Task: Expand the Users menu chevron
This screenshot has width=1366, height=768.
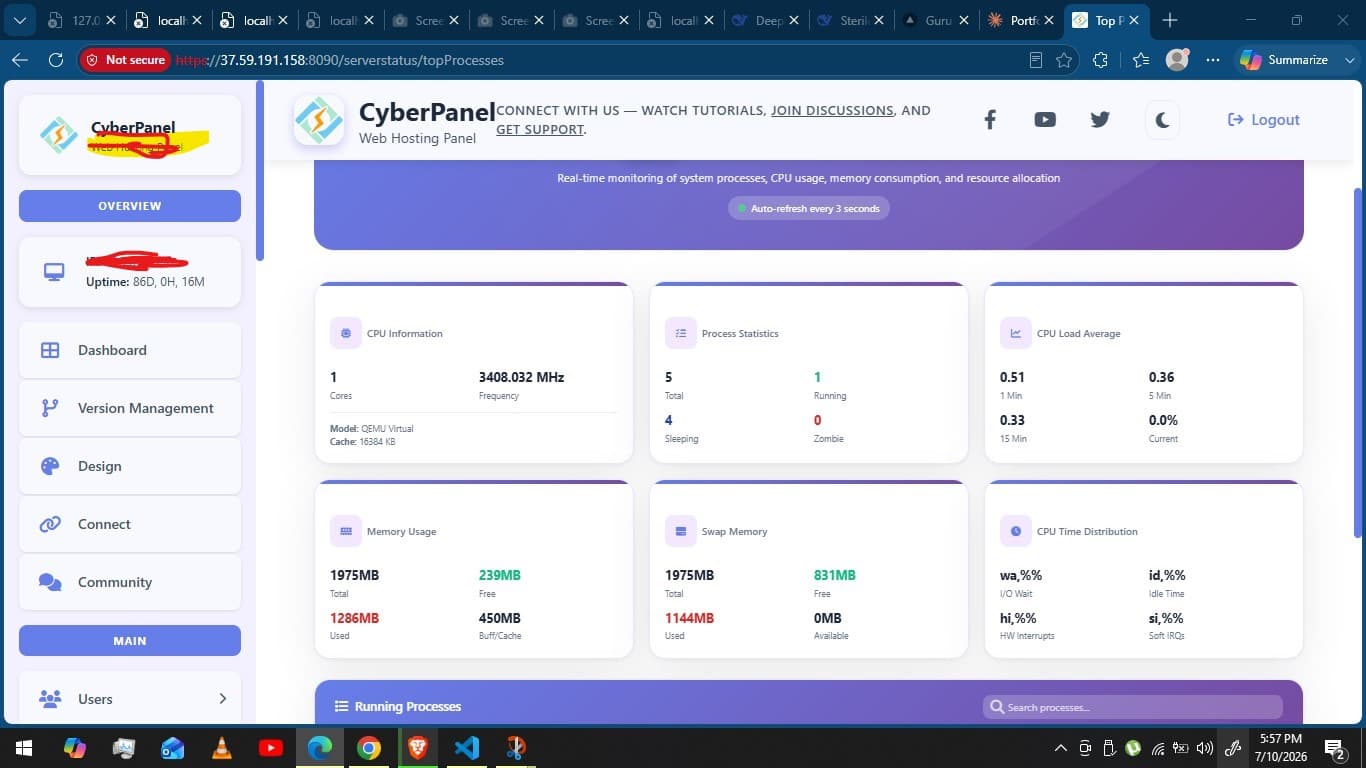Action: point(222,699)
